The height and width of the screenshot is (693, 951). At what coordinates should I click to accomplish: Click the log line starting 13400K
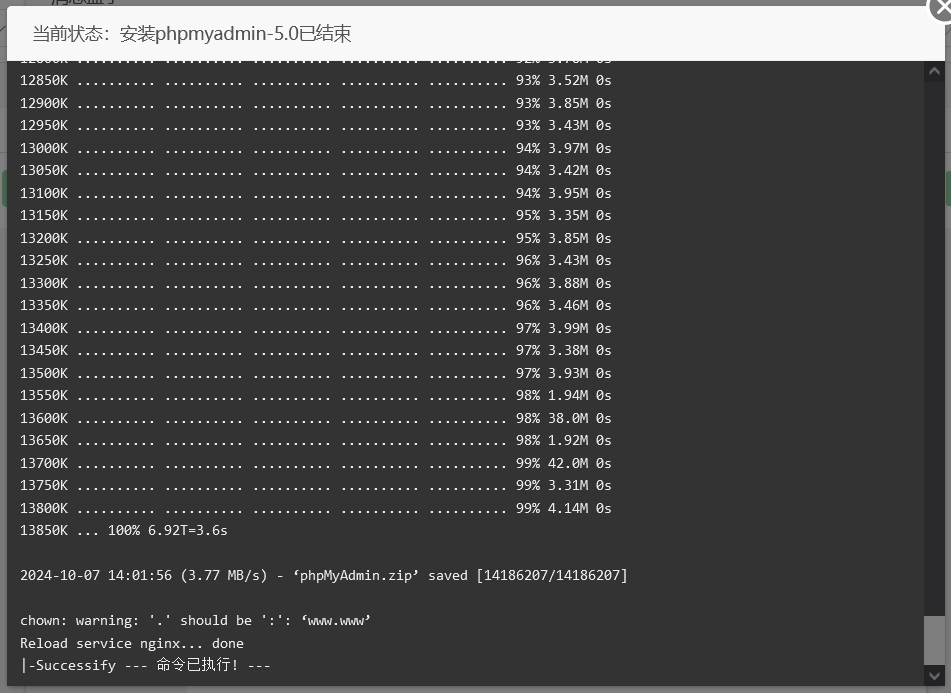315,328
